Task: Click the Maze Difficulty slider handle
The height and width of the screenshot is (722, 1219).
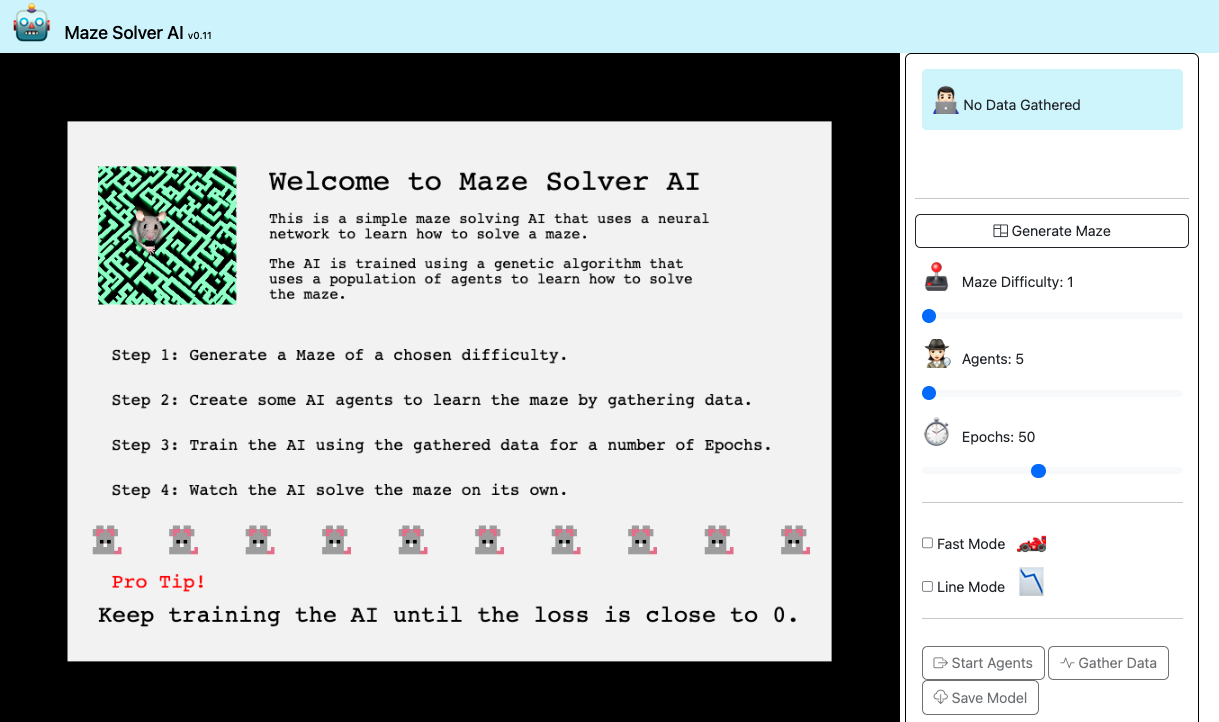Action: (x=929, y=315)
